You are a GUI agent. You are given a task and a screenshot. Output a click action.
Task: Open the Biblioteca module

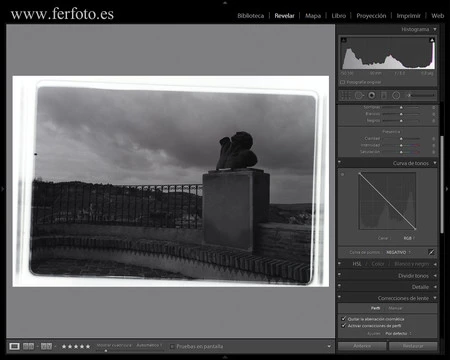tap(251, 16)
